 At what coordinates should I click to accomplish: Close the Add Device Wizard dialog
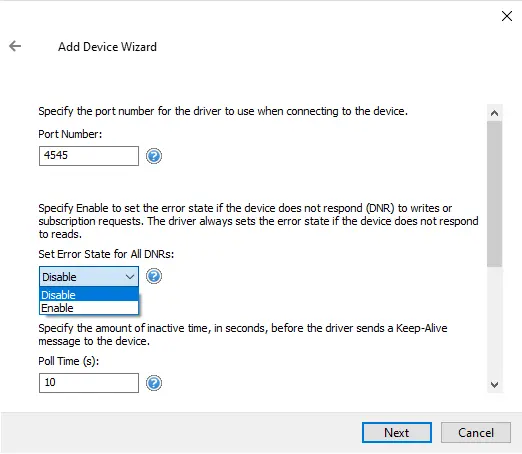pyautogui.click(x=507, y=16)
